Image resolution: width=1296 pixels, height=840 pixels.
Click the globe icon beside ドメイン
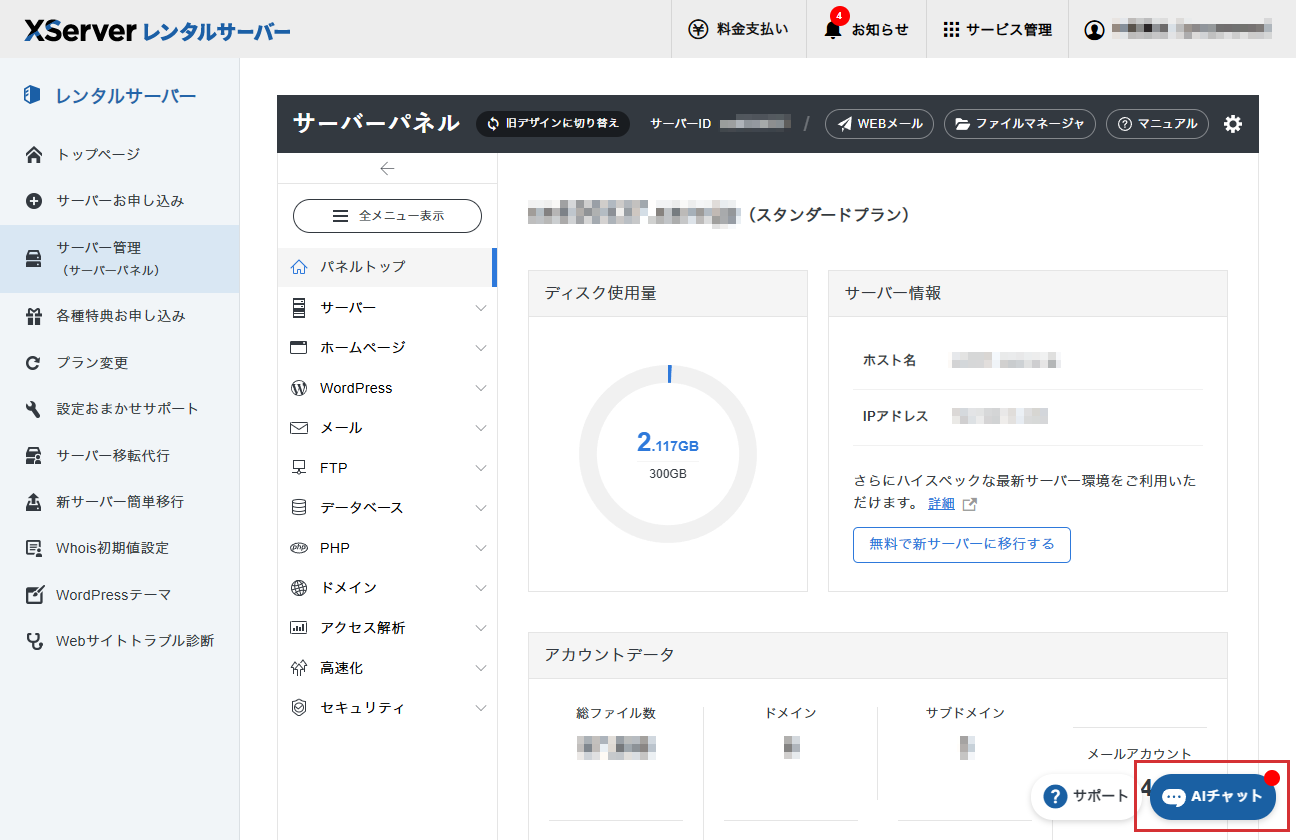pyautogui.click(x=298, y=588)
